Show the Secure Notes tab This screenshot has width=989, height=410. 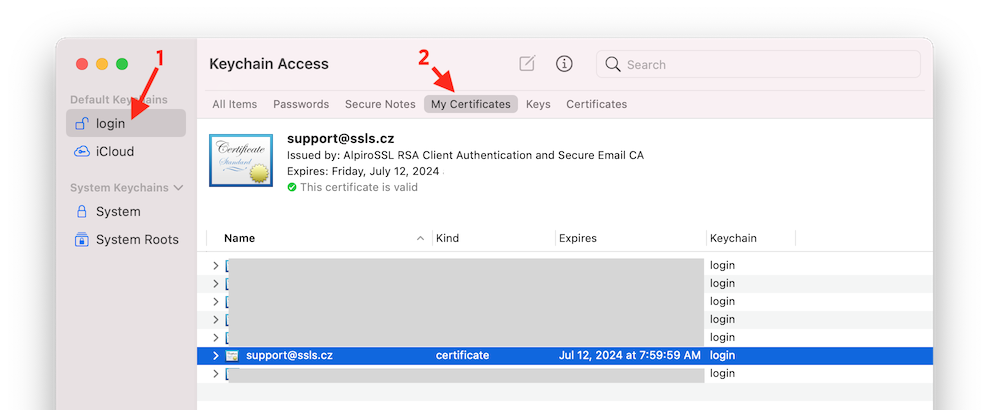[x=380, y=104]
